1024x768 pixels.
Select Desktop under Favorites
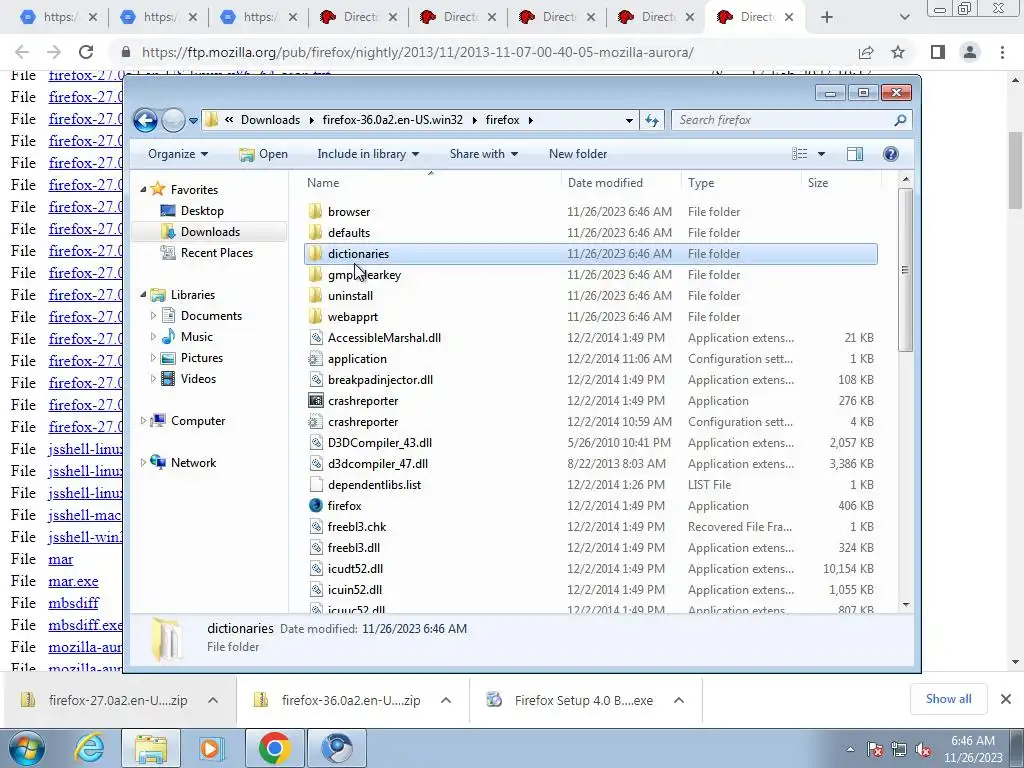pyautogui.click(x=202, y=211)
